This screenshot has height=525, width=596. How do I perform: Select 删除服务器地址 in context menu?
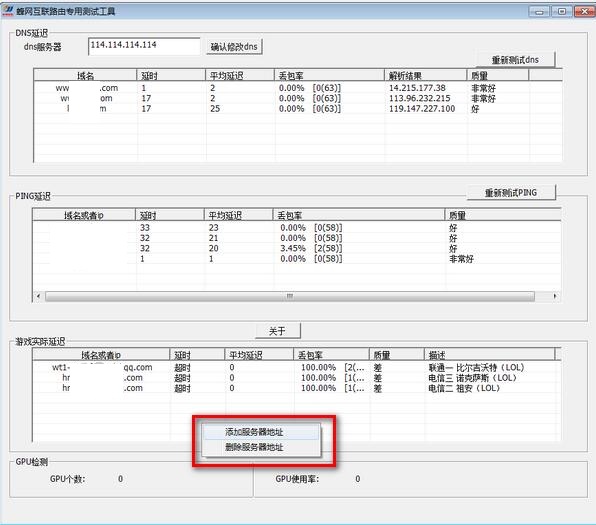pyautogui.click(x=261, y=447)
